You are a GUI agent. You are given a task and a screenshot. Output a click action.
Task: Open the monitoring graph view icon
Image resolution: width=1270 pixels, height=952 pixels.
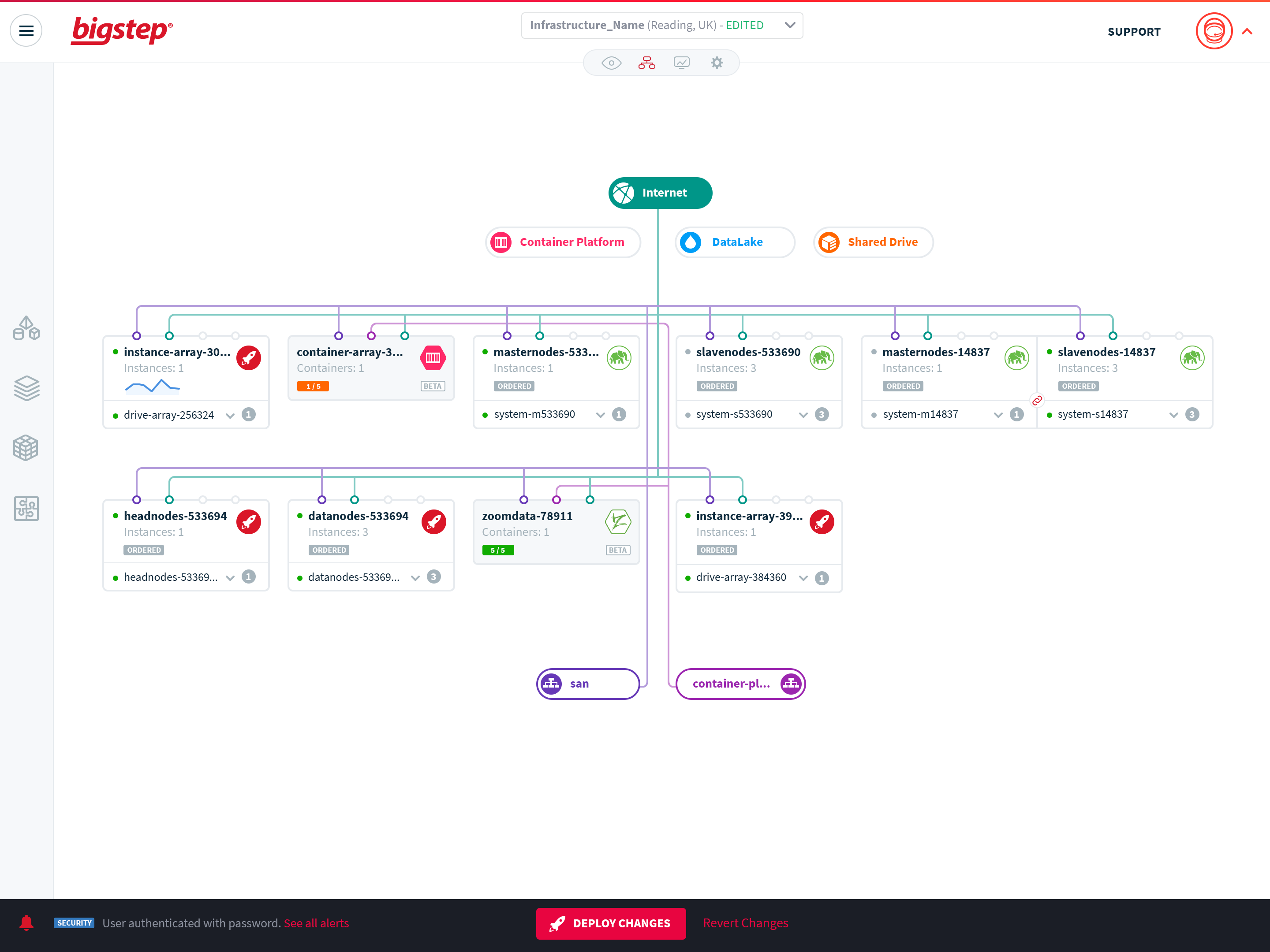(681, 63)
